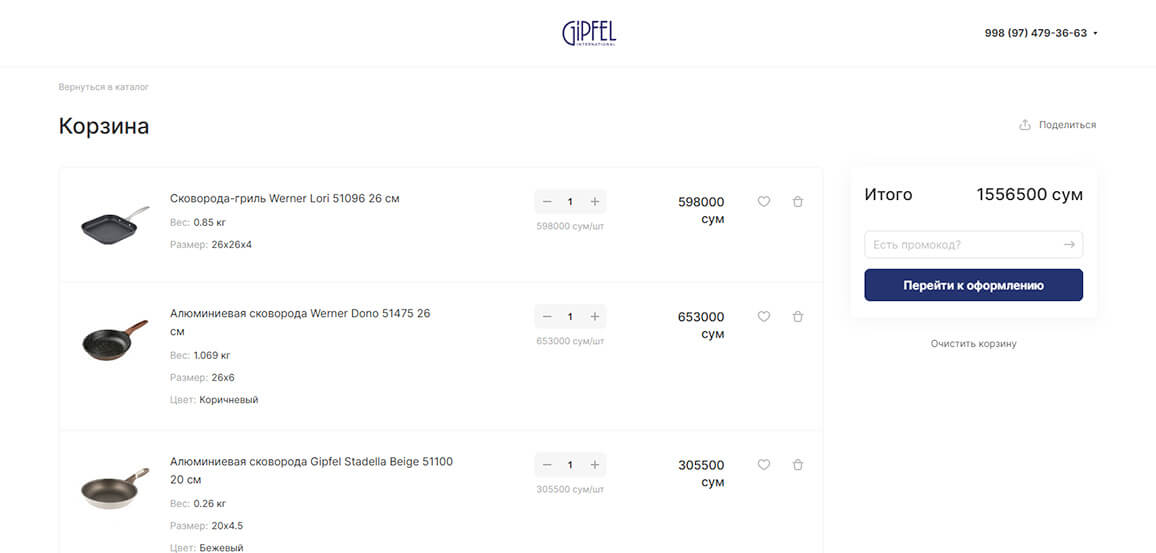Click Перейти к оформлению checkout button
The height and width of the screenshot is (553, 1156).
(x=973, y=285)
